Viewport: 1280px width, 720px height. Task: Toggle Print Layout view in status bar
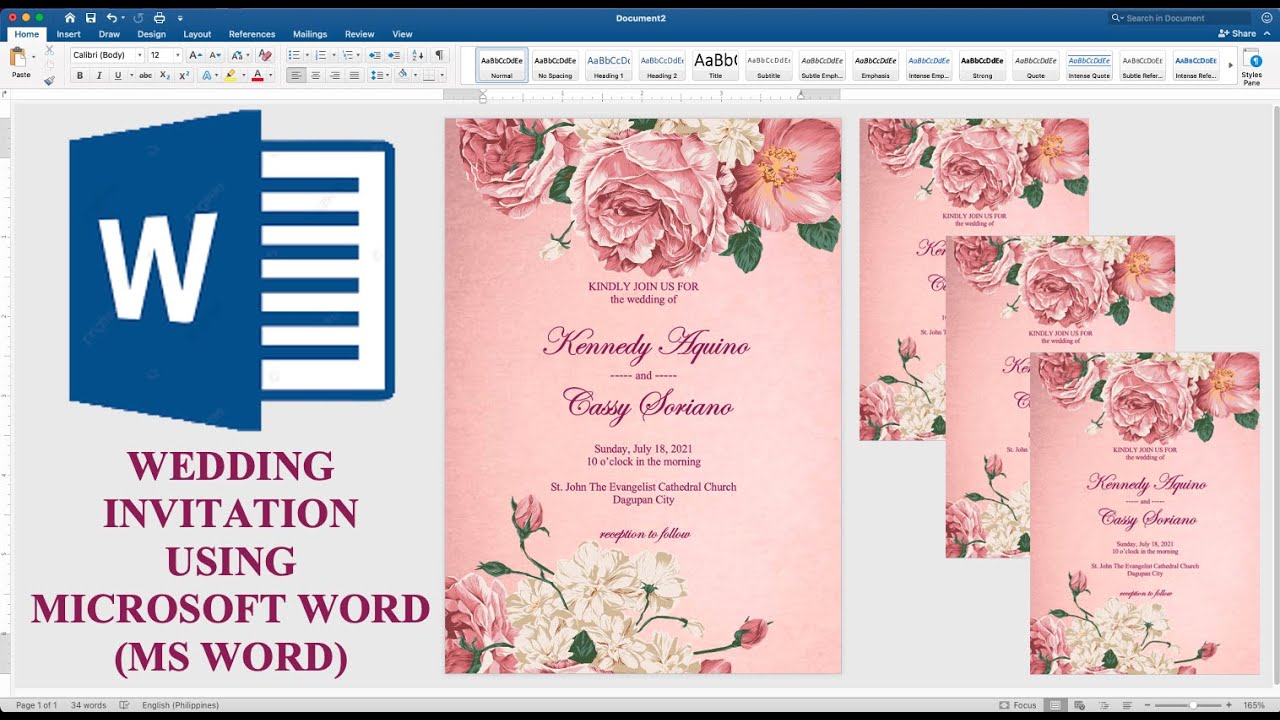pyautogui.click(x=1055, y=705)
